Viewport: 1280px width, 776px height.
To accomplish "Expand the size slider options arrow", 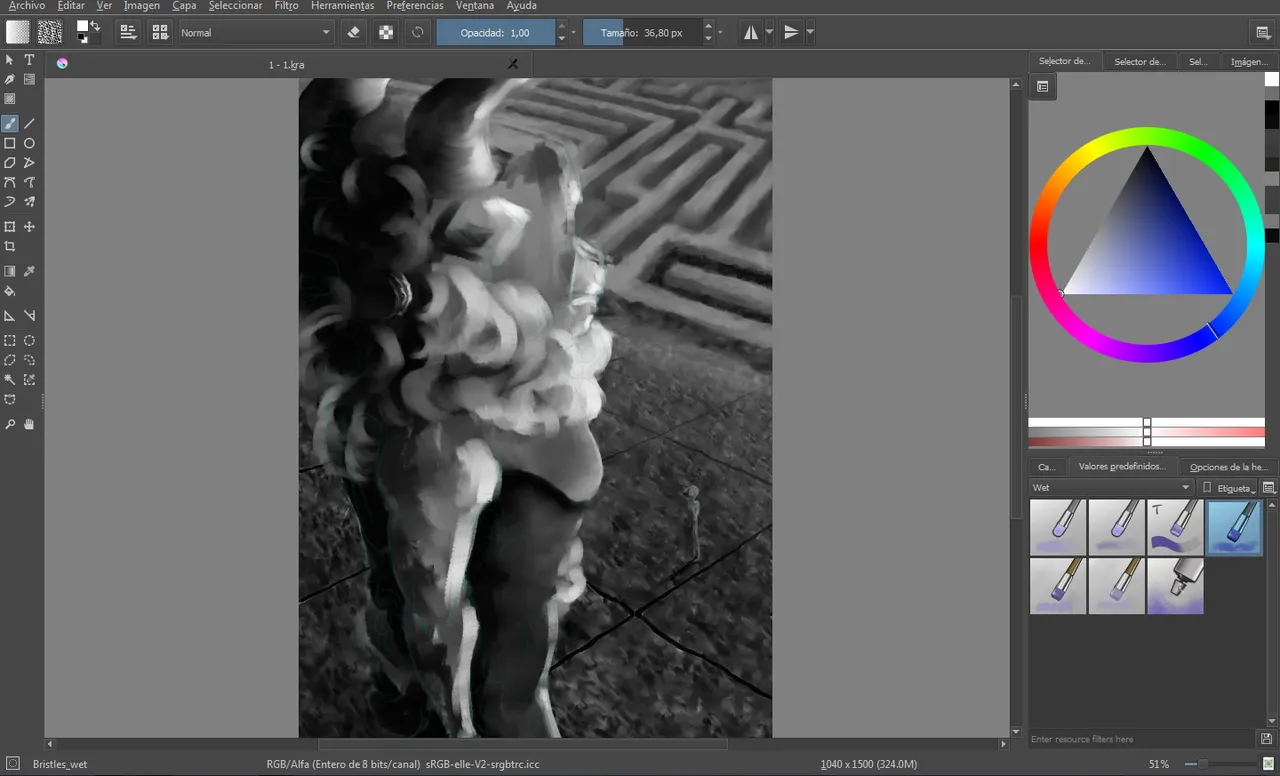I will click(720, 32).
